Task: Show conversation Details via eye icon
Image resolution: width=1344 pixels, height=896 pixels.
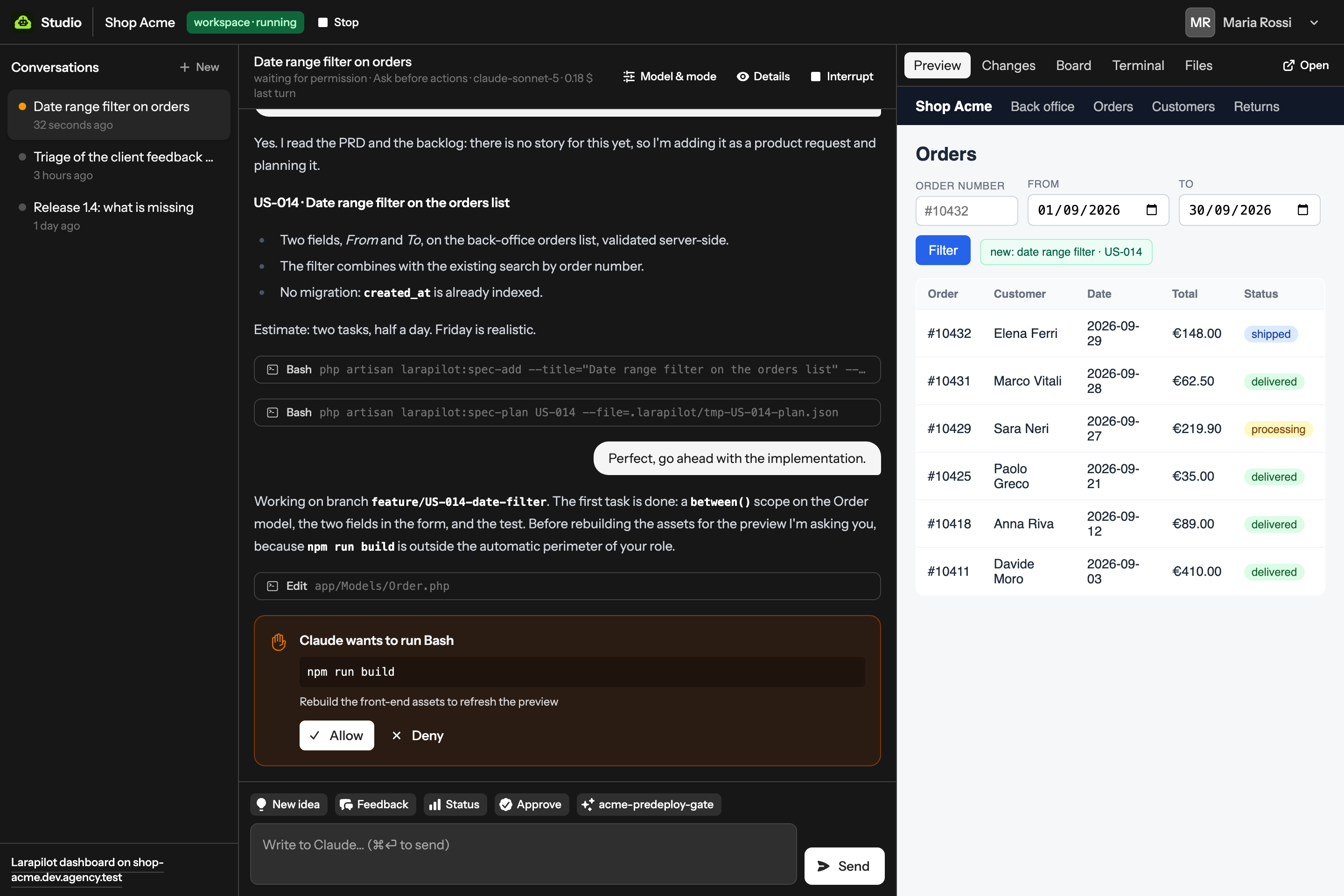Action: [763, 77]
